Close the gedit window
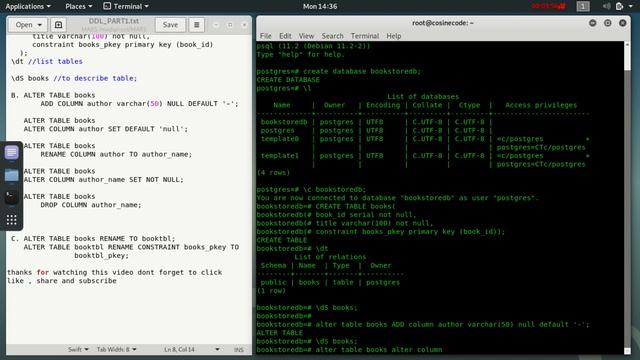This screenshot has width=640, height=360. tap(244, 25)
